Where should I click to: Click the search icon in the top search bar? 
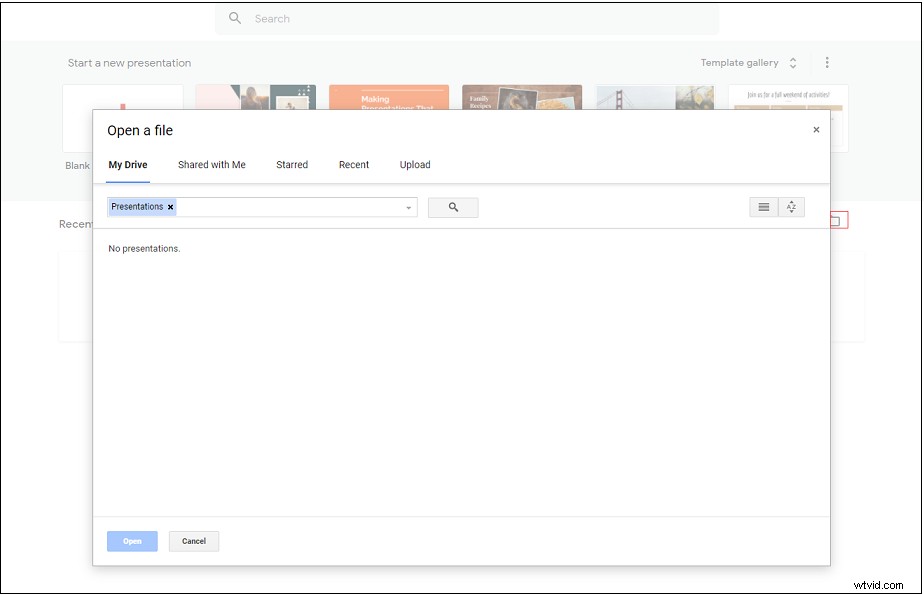point(234,18)
